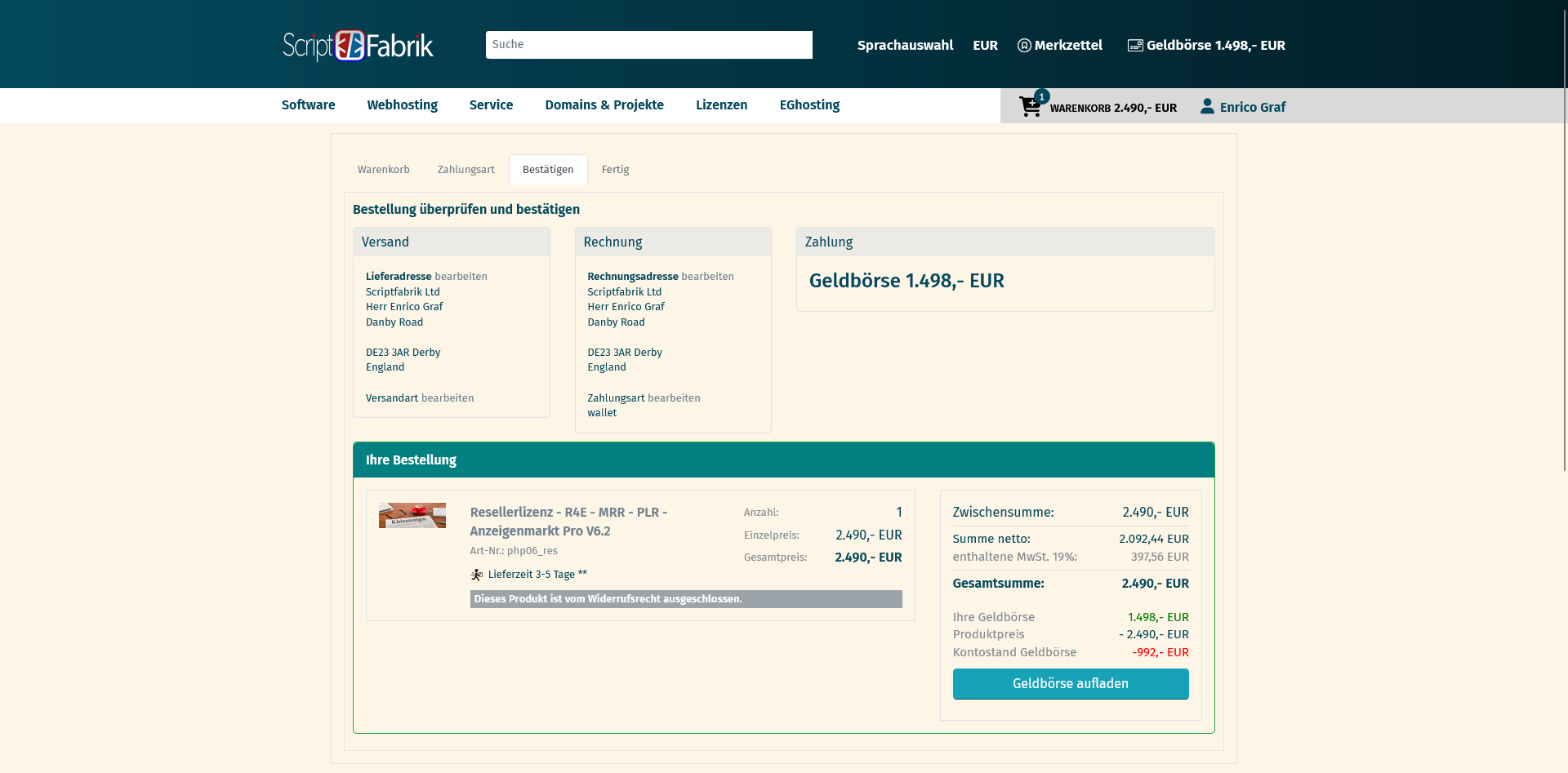Click the Geldbörse wallet icon in header
Screen dimensions: 1568x773
click(x=1135, y=46)
